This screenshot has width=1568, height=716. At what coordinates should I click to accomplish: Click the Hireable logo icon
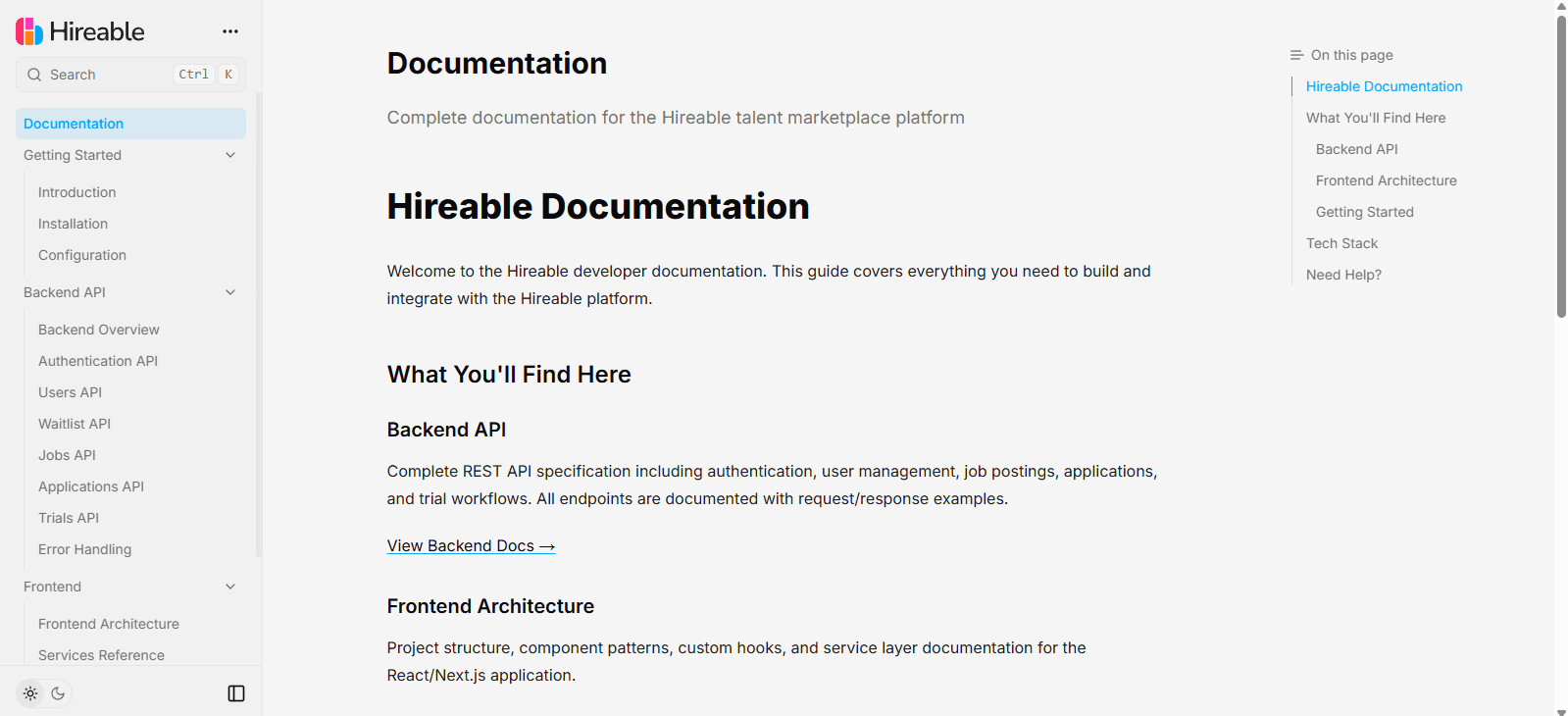[29, 31]
